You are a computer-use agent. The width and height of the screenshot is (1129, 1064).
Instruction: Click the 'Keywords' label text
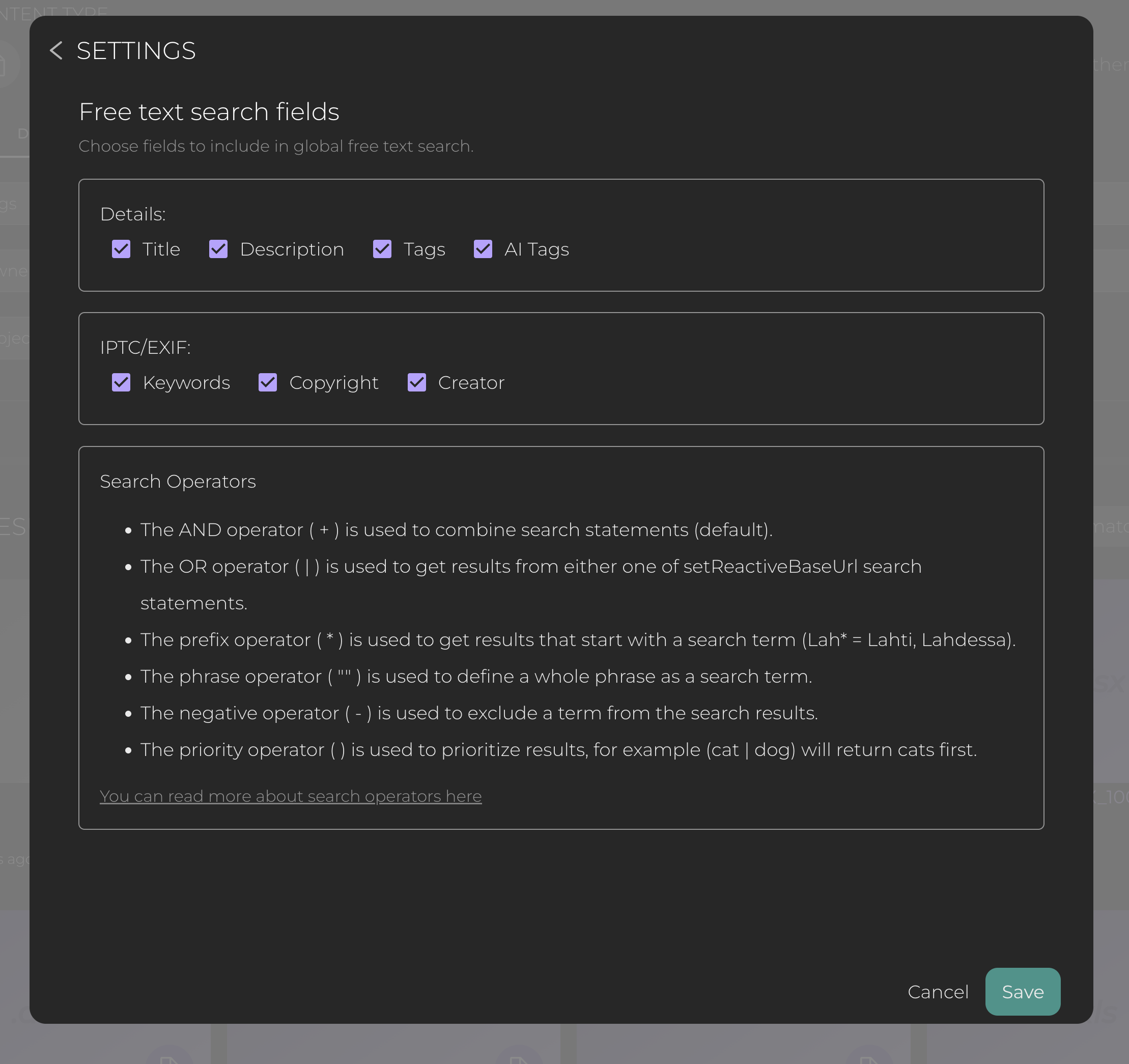(x=186, y=383)
